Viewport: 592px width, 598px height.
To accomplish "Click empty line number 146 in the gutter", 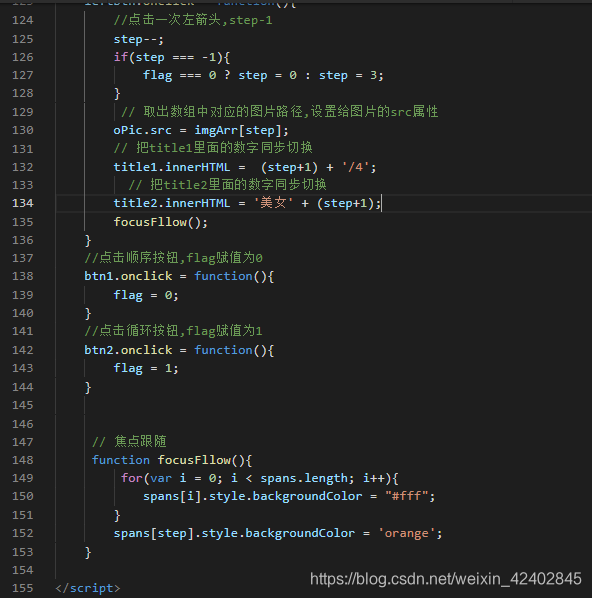I will coord(23,424).
